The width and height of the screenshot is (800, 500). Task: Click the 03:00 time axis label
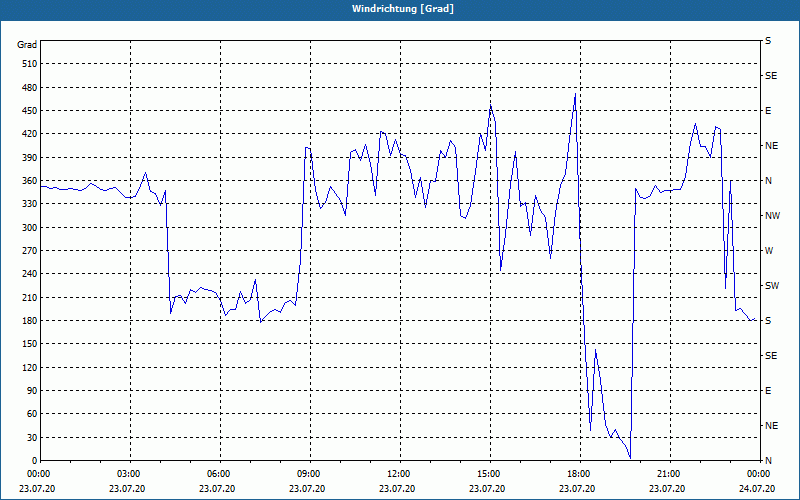[x=128, y=474]
